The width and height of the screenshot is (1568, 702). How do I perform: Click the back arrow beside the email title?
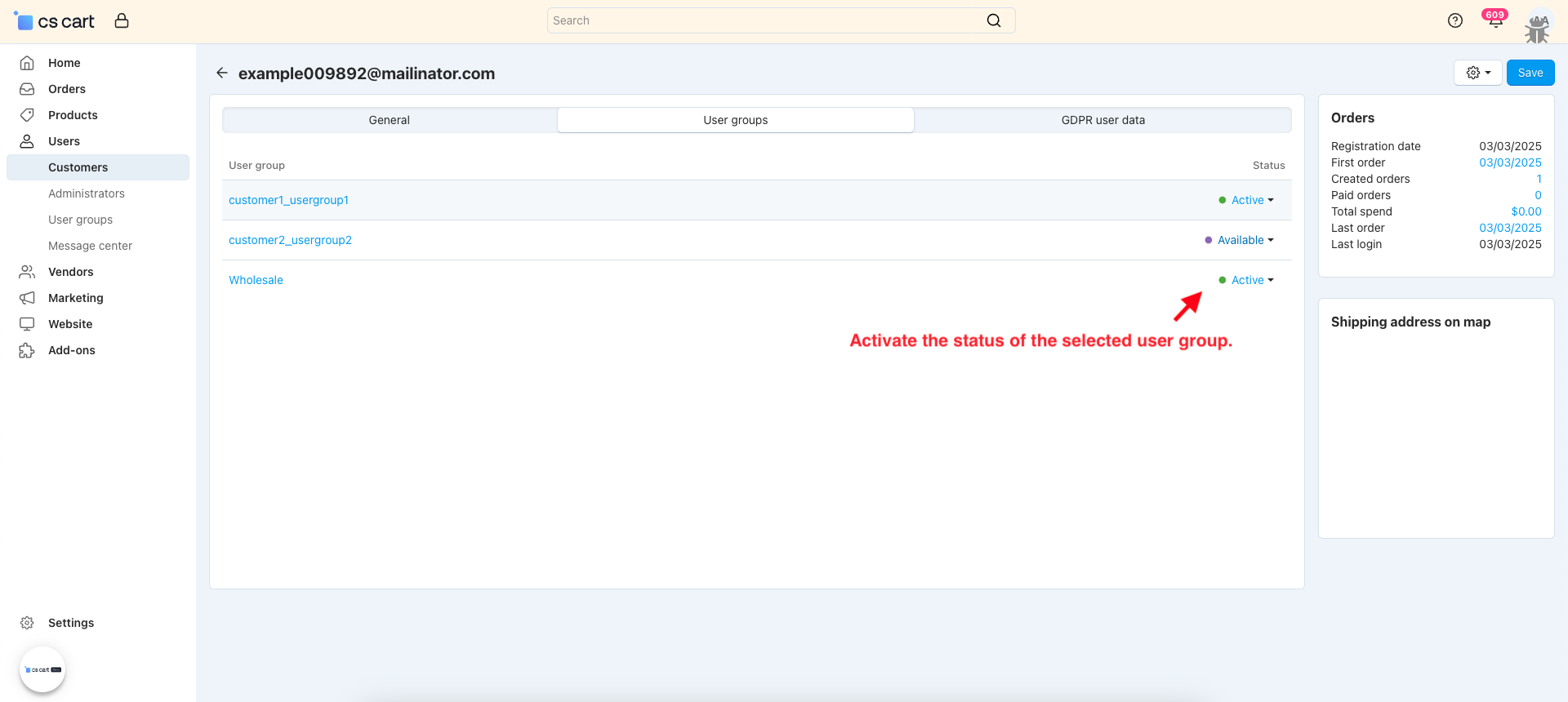pos(221,73)
